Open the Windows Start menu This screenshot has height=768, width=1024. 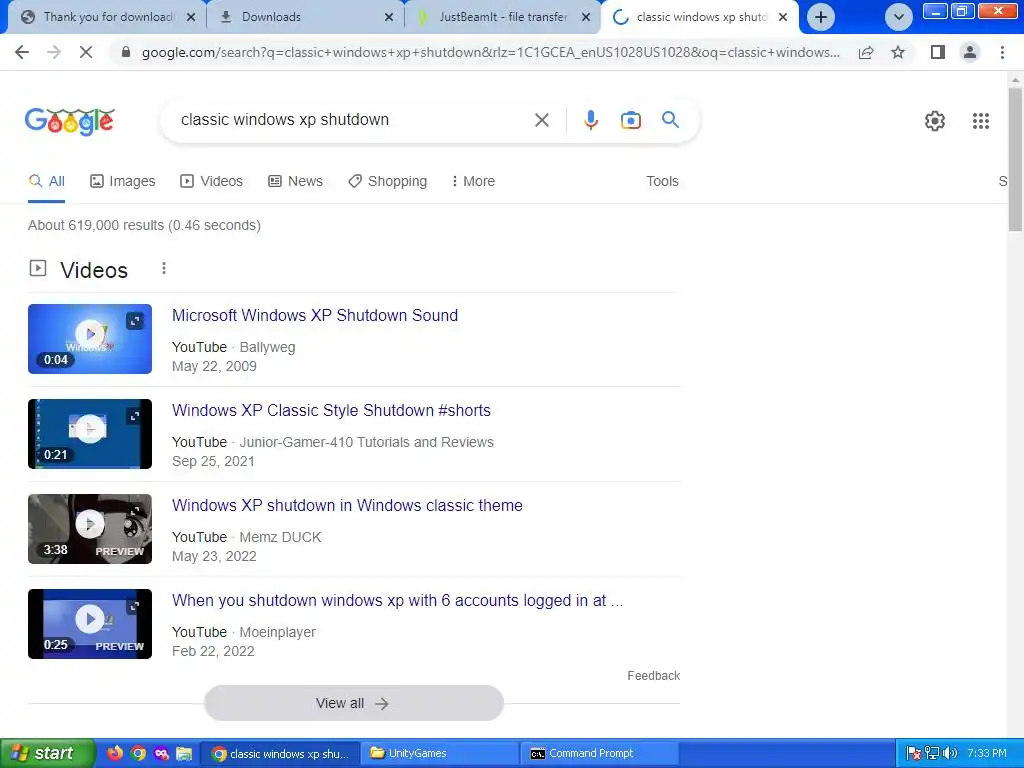pyautogui.click(x=47, y=754)
